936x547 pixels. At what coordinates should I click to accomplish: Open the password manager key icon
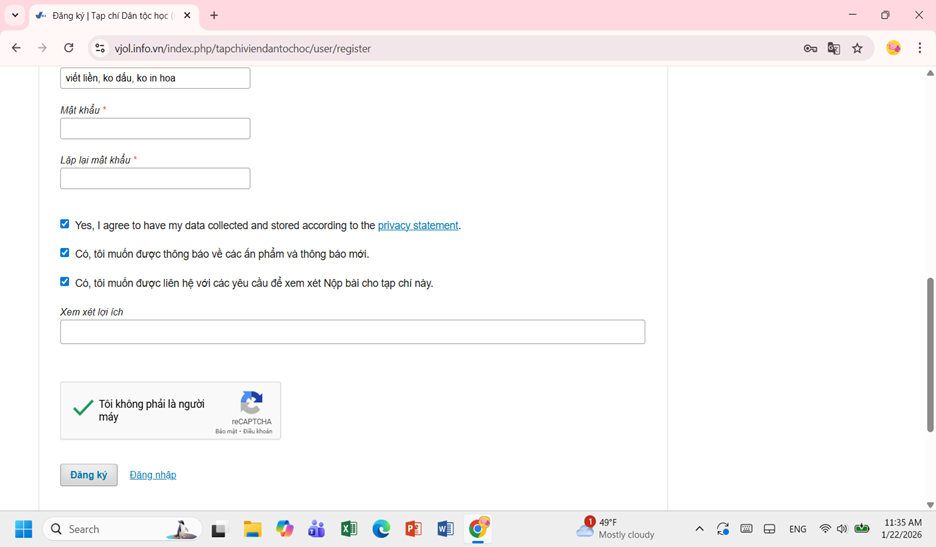tap(810, 48)
